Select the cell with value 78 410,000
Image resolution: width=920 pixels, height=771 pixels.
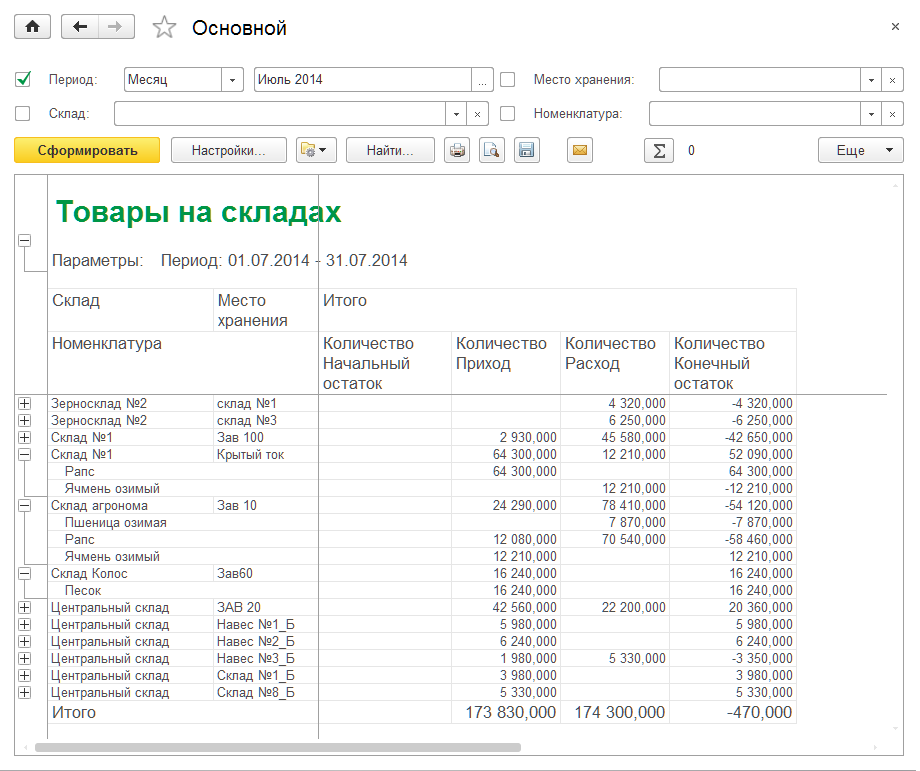click(x=615, y=506)
